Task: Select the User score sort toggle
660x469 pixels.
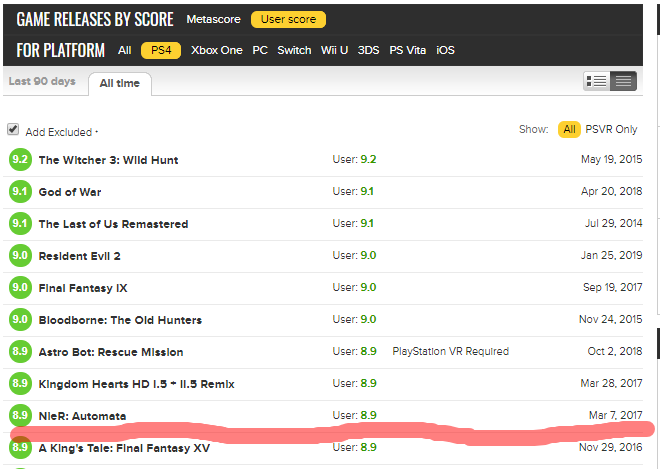Action: click(x=287, y=19)
